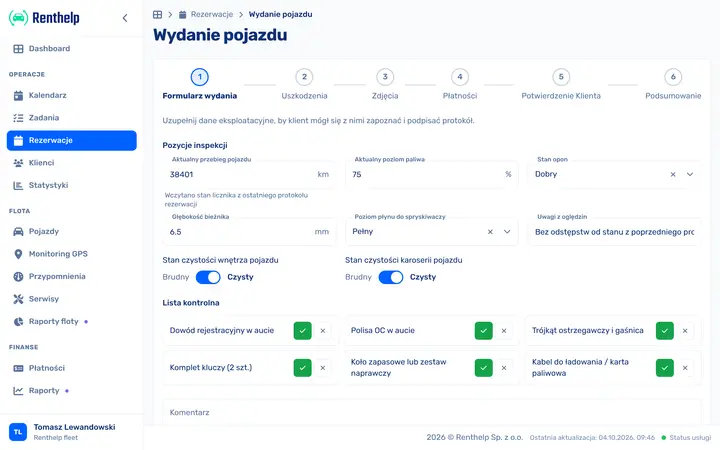
Task: Go to step 1 Formularz wydania
Action: point(200,84)
